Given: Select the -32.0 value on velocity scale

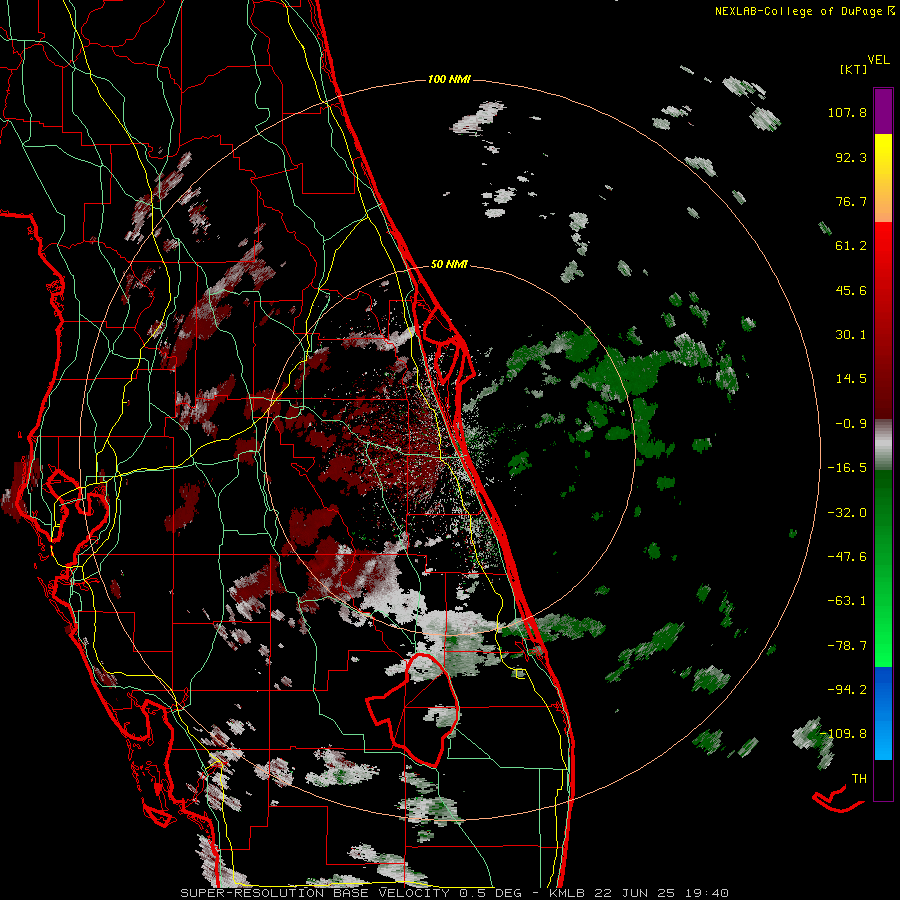Looking at the screenshot, I should click(847, 513).
